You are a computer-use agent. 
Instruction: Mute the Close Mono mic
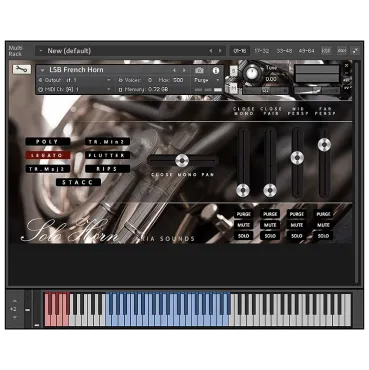tap(243, 225)
